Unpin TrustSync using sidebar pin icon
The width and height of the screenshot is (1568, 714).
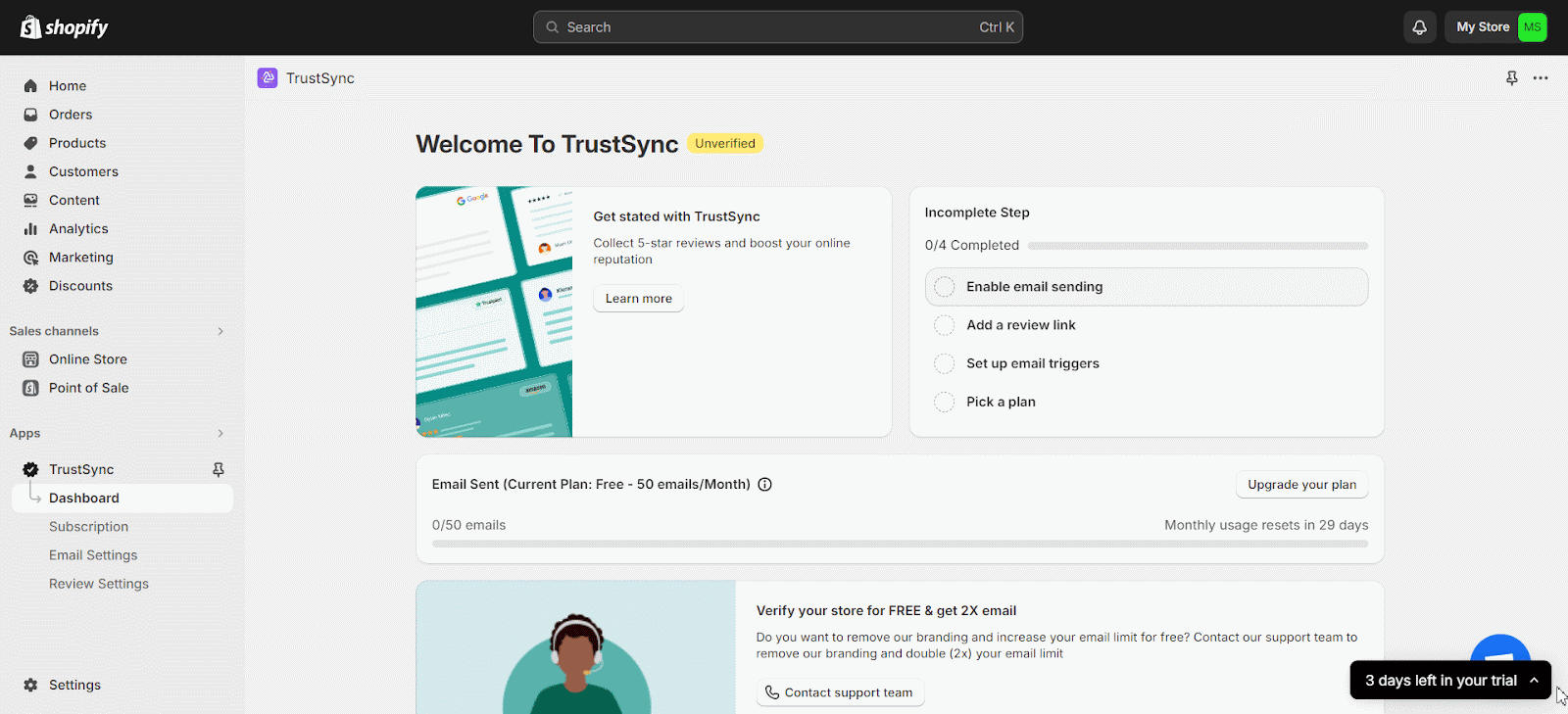[219, 470]
